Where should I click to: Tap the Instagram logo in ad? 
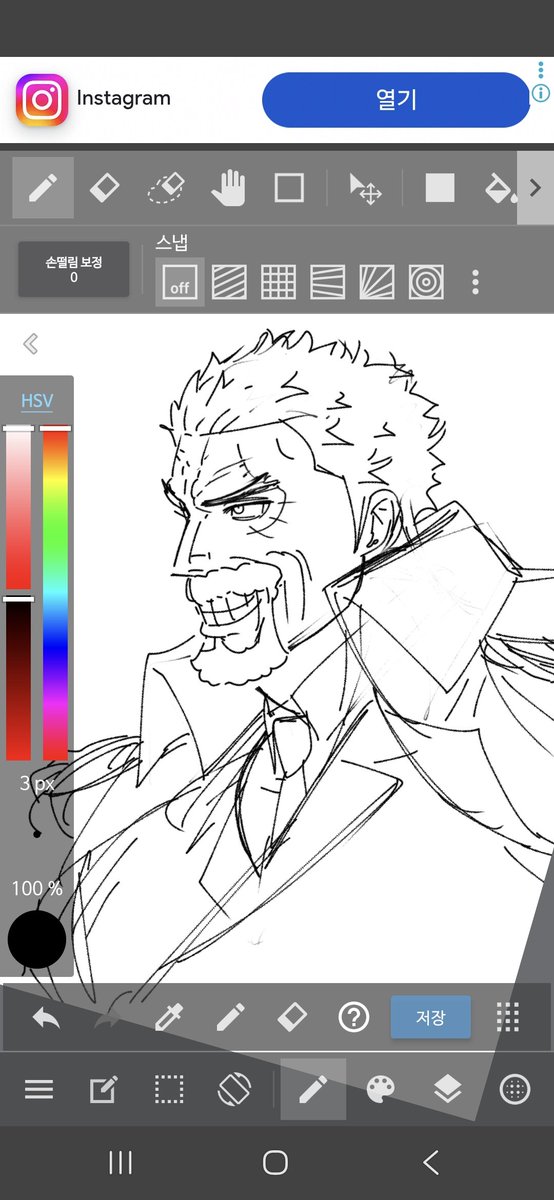click(42, 100)
